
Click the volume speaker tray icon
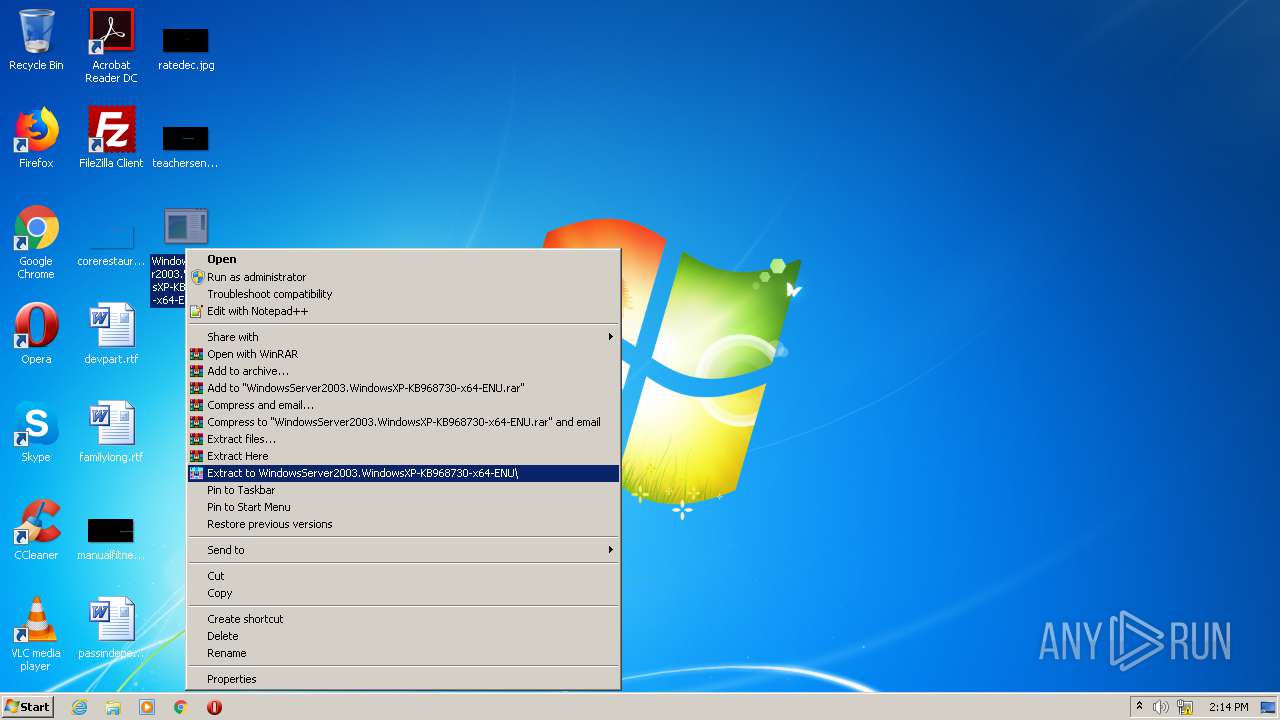click(1161, 707)
